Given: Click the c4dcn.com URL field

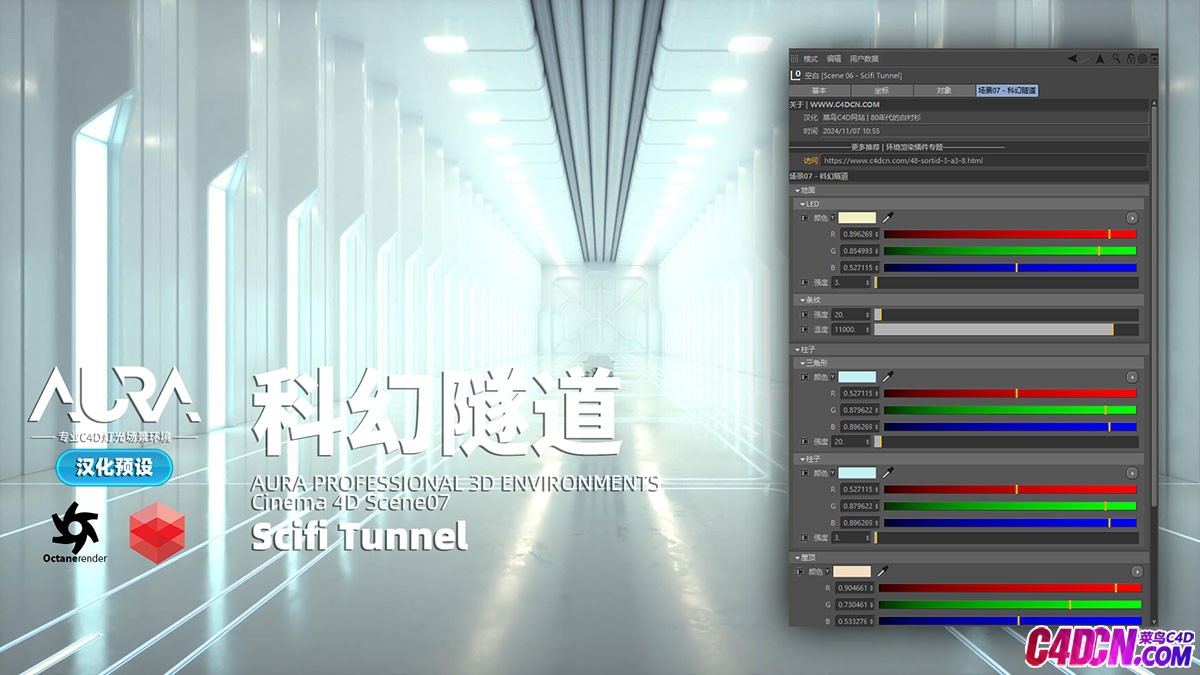Looking at the screenshot, I should (x=984, y=160).
